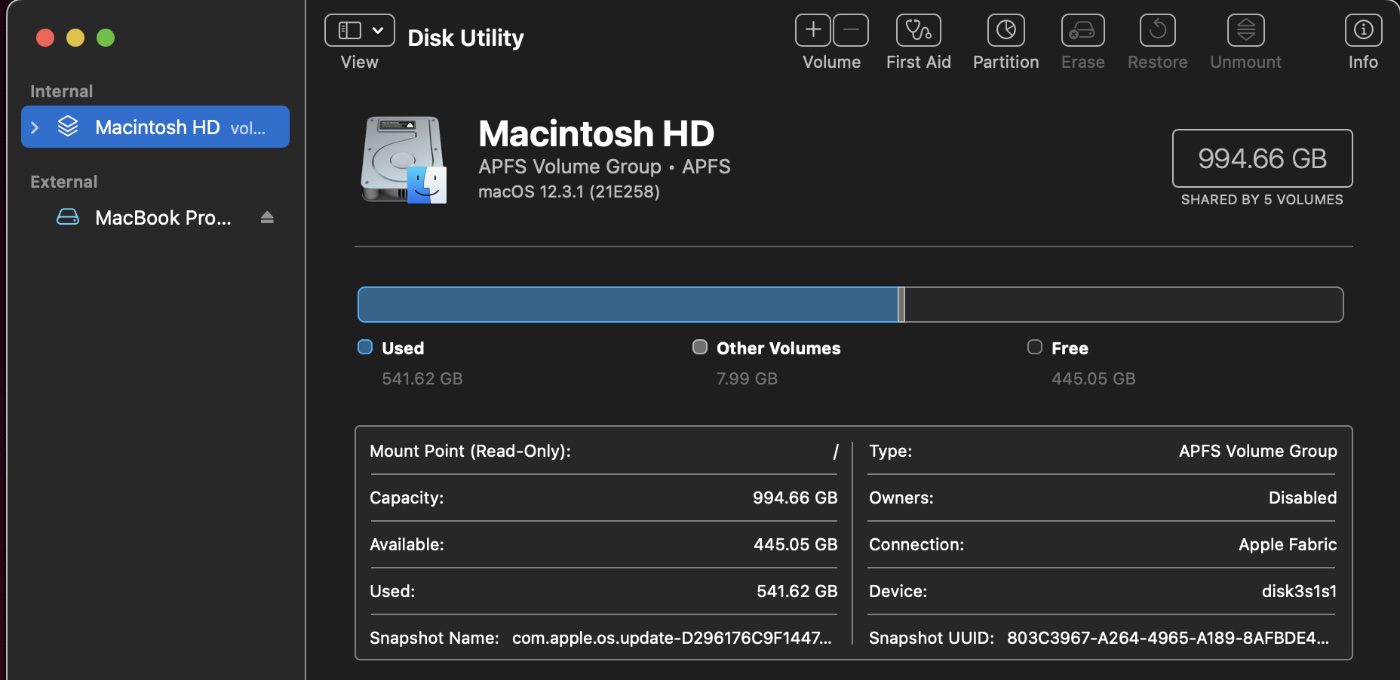Click the remove volume minus icon
Screen dimensions: 1400x680
850,30
